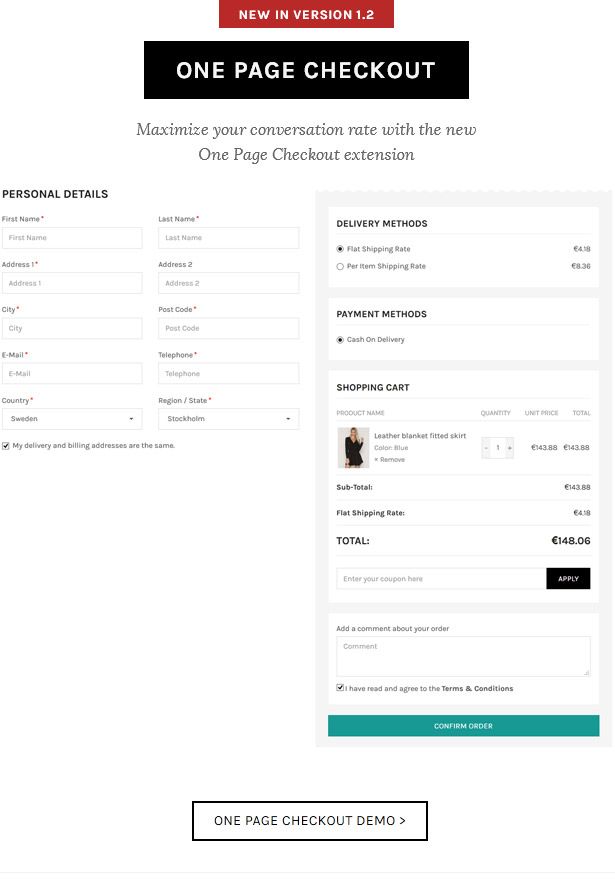Open the Country dropdown showing Sweden
The height and width of the screenshot is (896, 615).
coord(72,419)
